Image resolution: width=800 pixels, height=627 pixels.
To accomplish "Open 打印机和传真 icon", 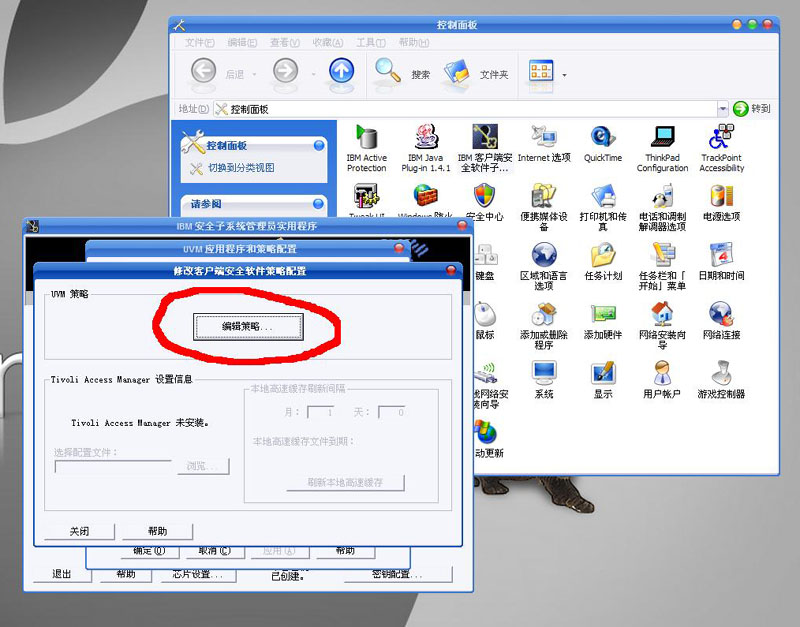I will point(603,207).
